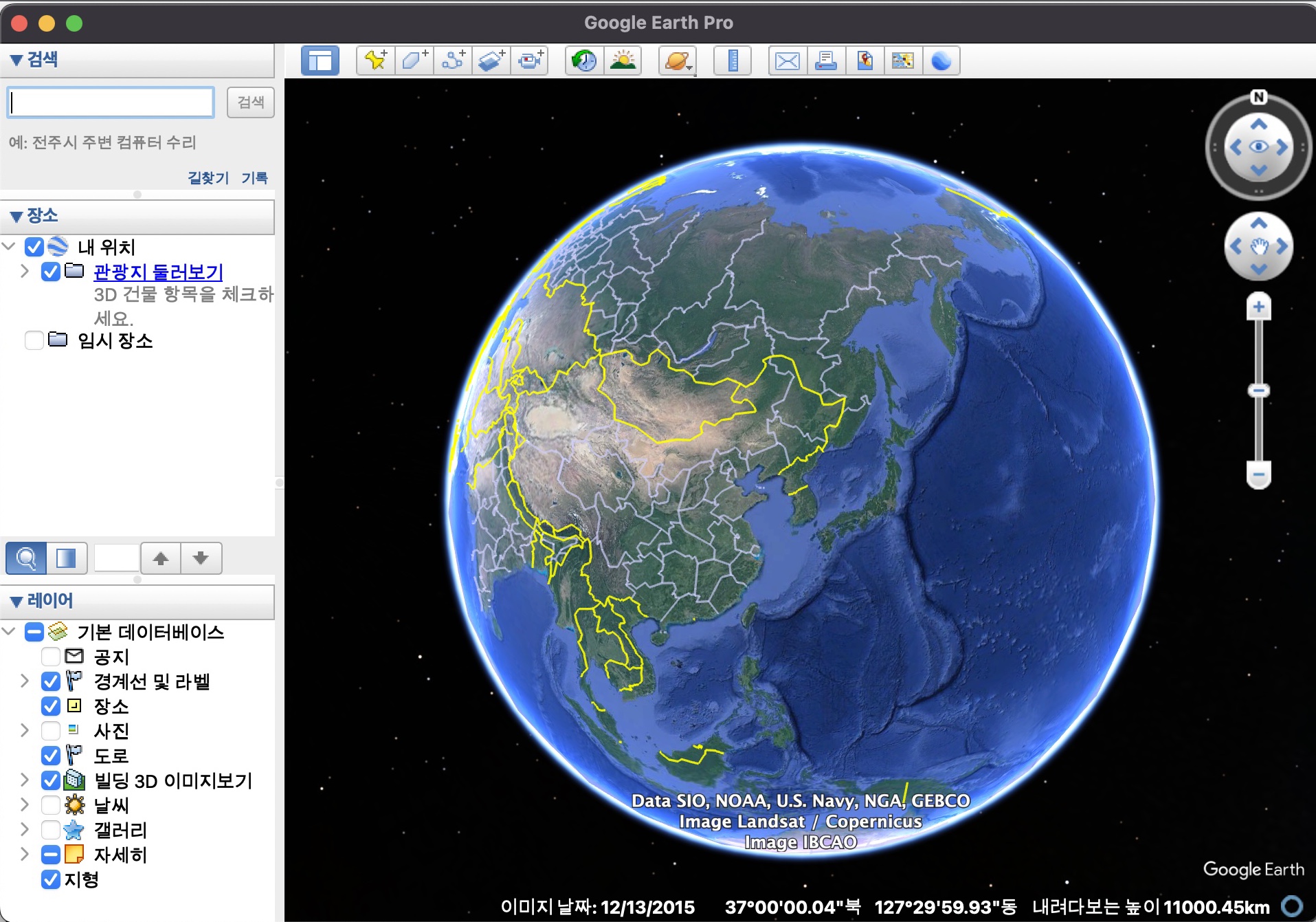Check the 임시 장소 checkbox
The image size is (1316, 922).
(x=34, y=340)
